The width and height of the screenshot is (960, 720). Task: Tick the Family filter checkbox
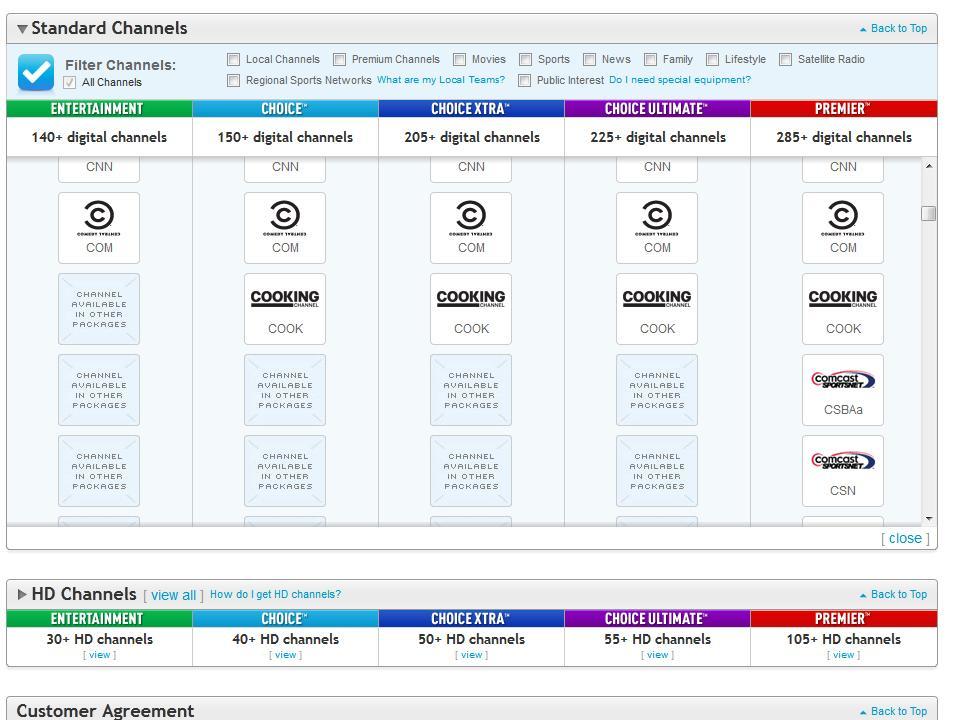[650, 59]
